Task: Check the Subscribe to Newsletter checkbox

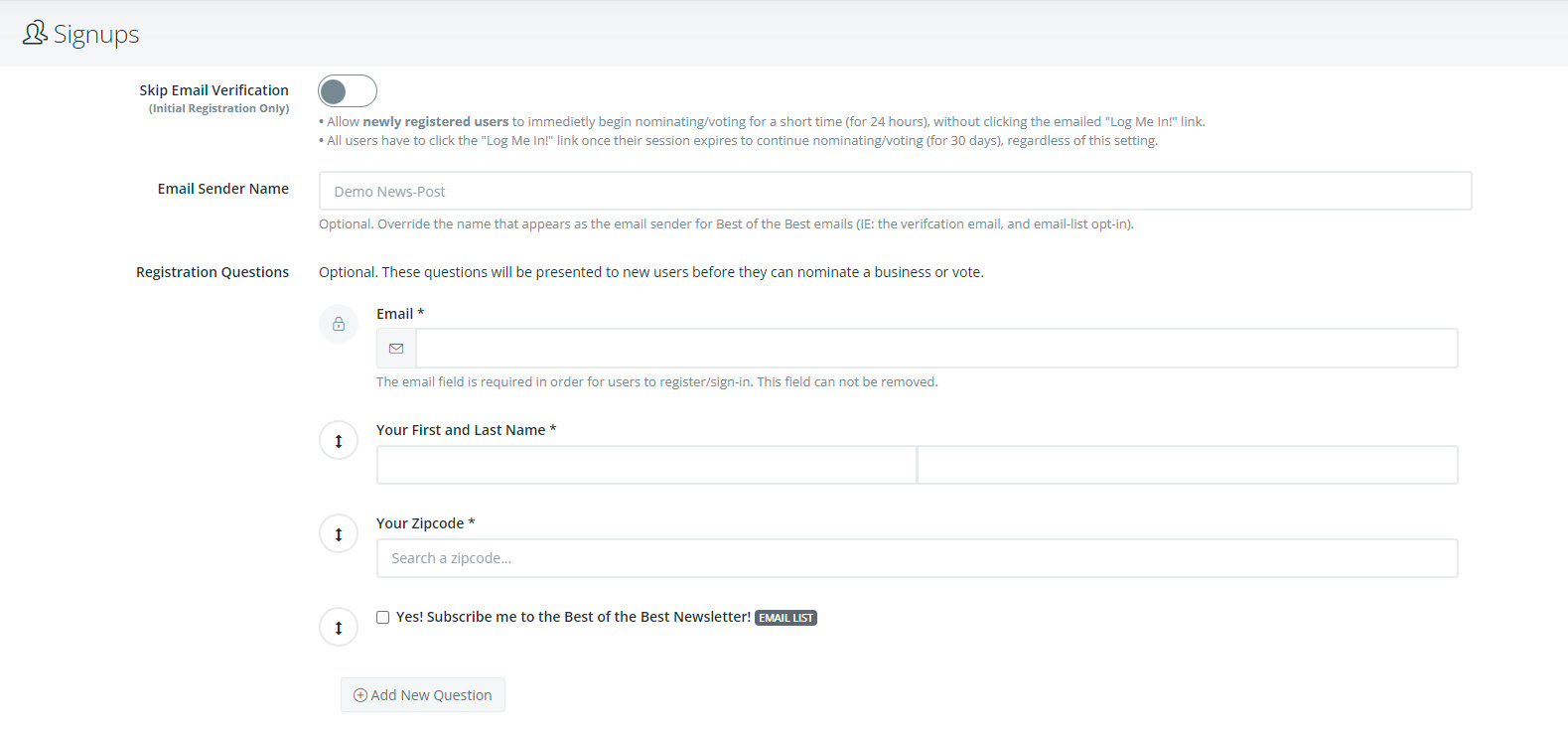Action: (x=383, y=617)
